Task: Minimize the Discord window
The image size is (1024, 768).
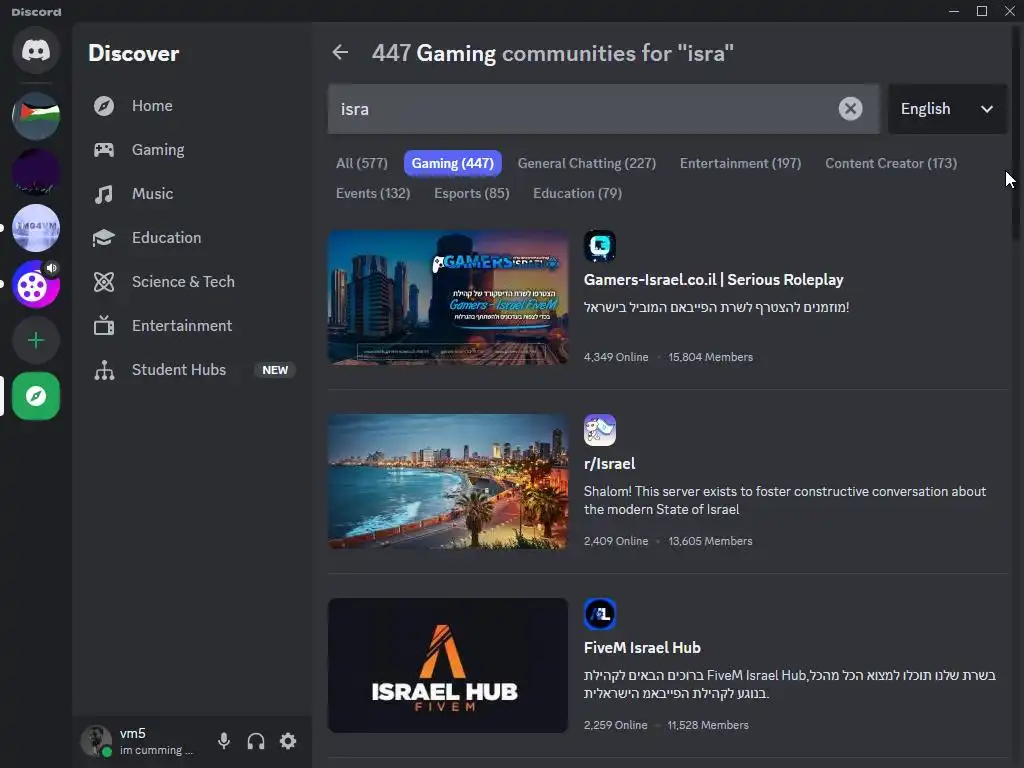Action: [x=954, y=11]
